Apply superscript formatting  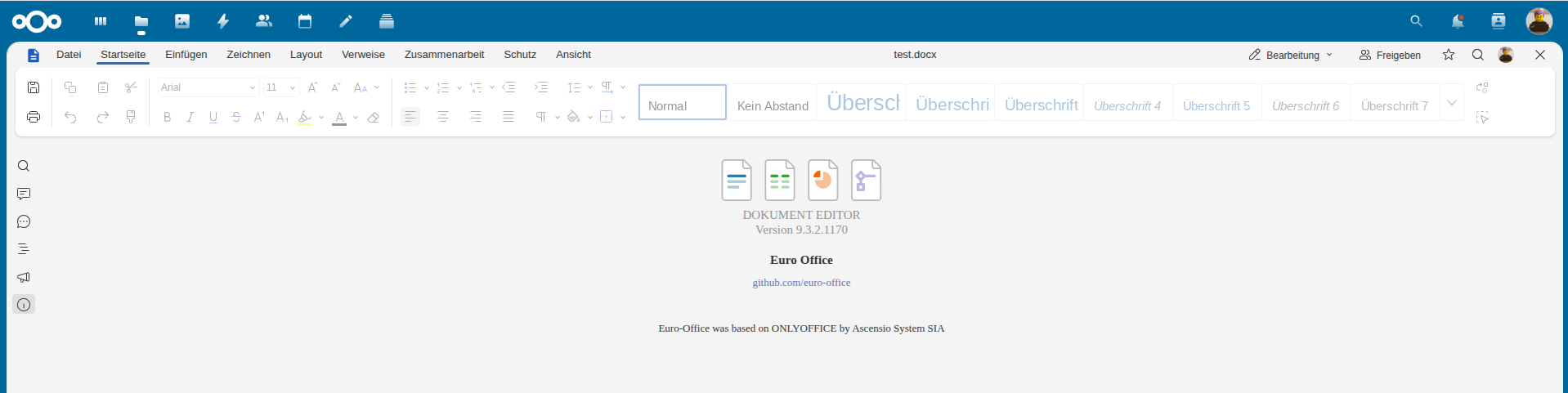coord(259,117)
